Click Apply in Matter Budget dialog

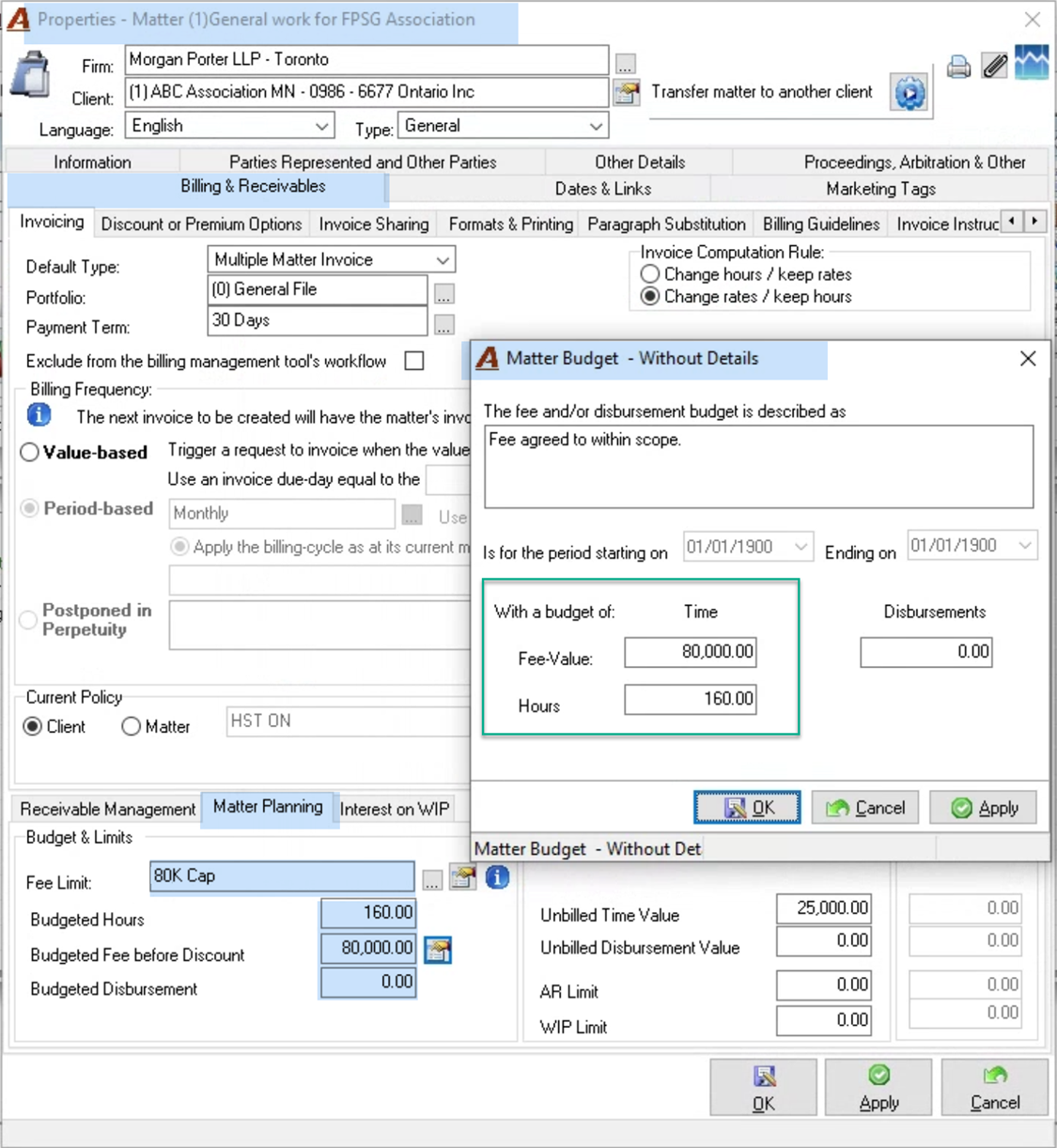coord(983,808)
